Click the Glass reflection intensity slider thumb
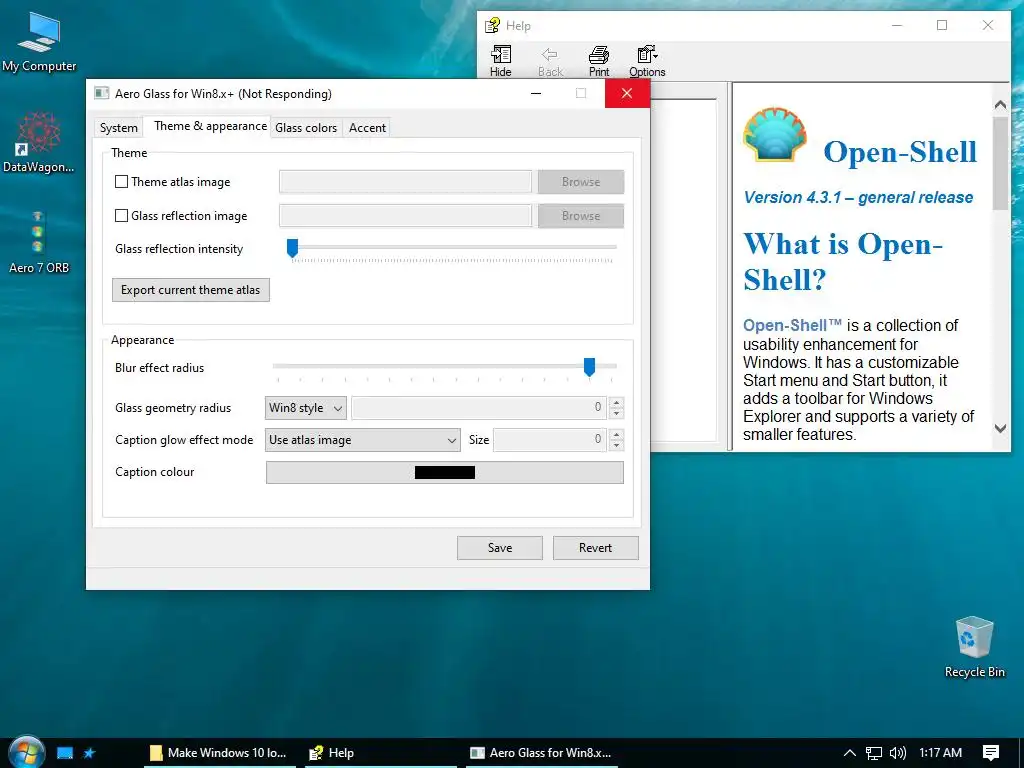This screenshot has width=1024, height=768. 293,248
